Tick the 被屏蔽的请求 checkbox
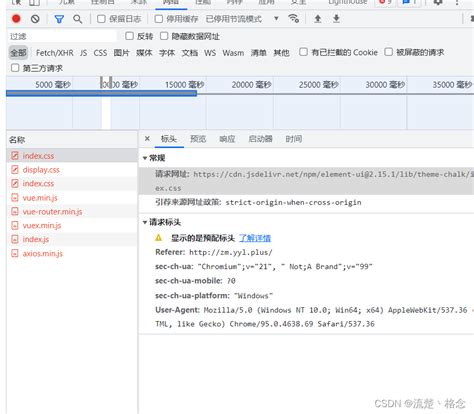Image resolution: width=474 pixels, height=414 pixels. (x=388, y=52)
